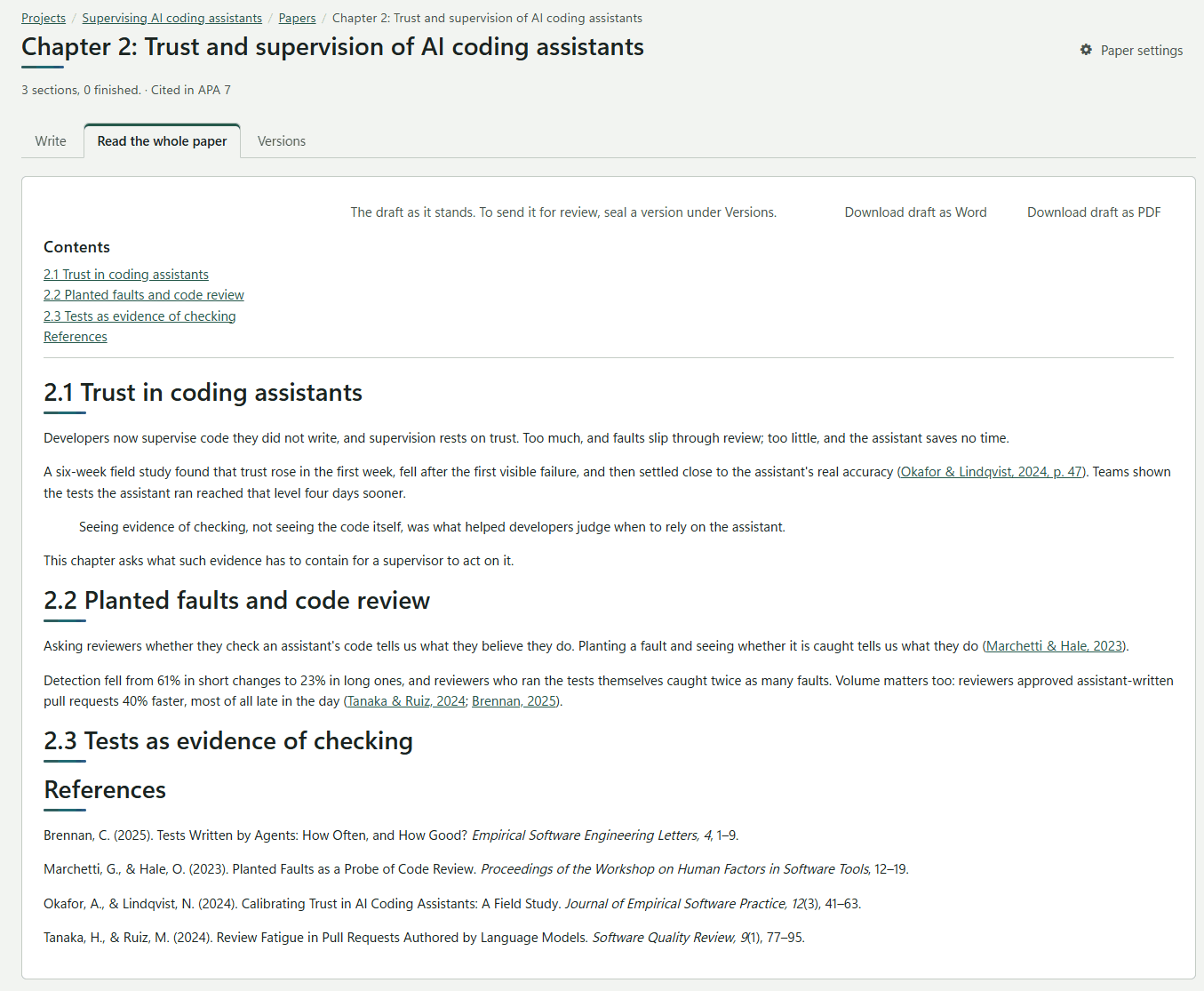Open Paper settings text label
Viewport: 1204px width, 991px height.
tap(1142, 51)
